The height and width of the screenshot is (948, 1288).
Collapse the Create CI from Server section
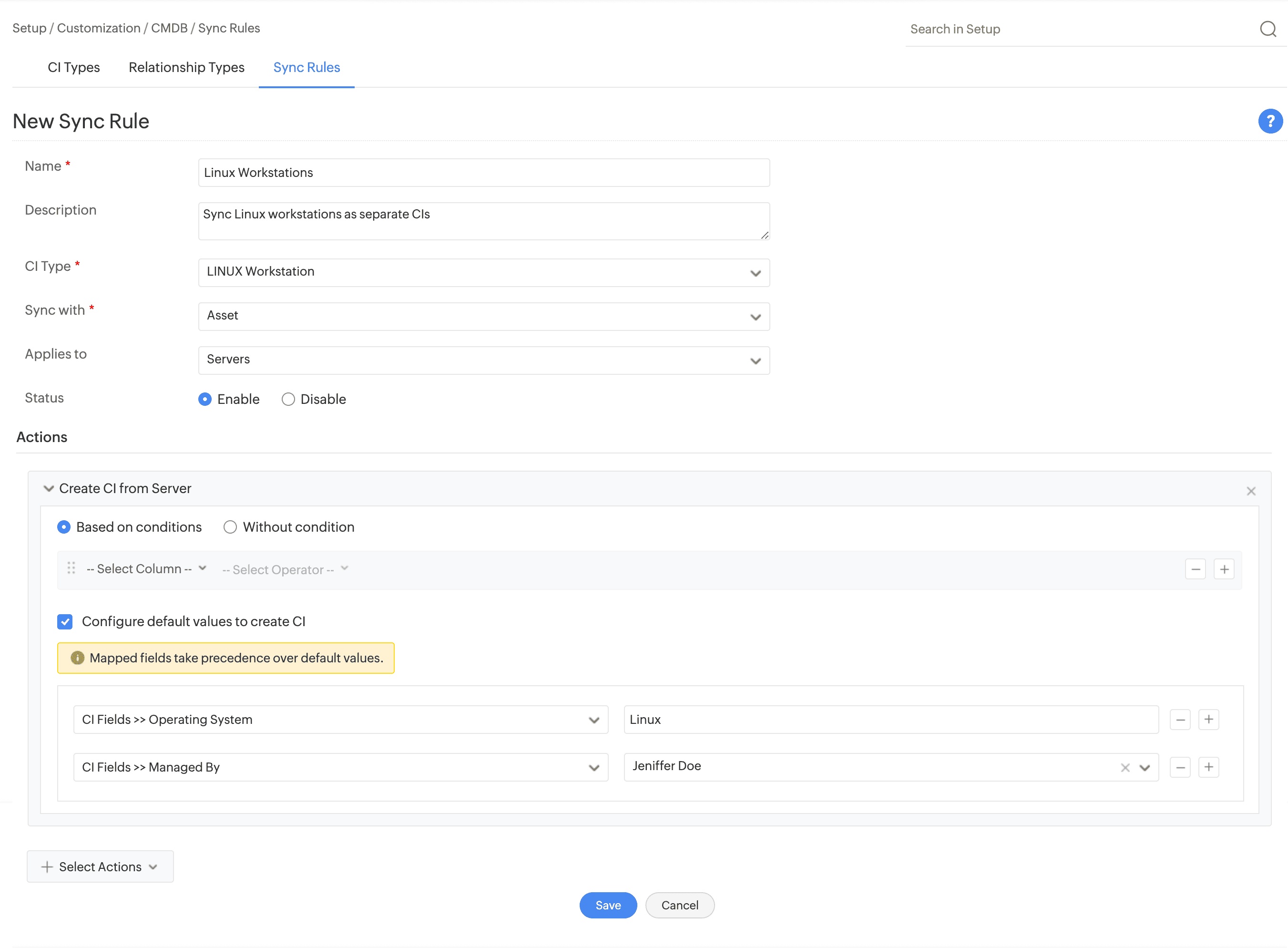(x=49, y=488)
